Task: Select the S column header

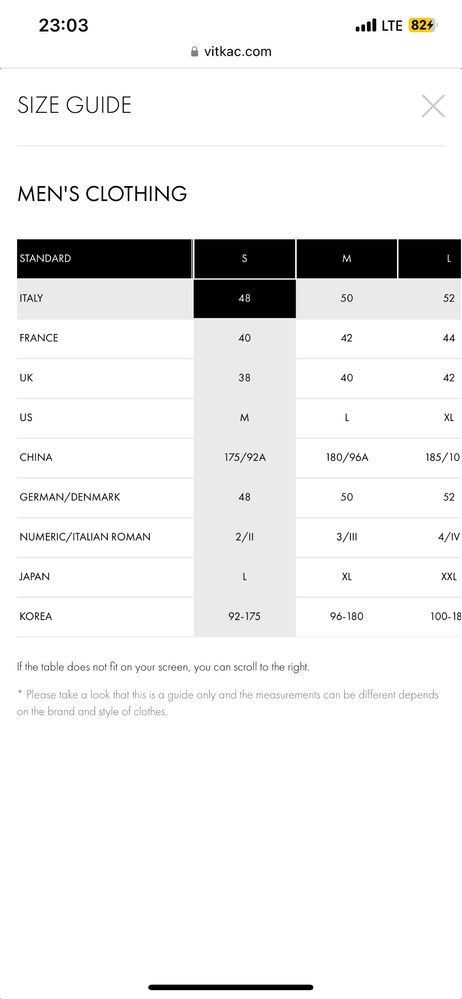Action: pos(245,259)
